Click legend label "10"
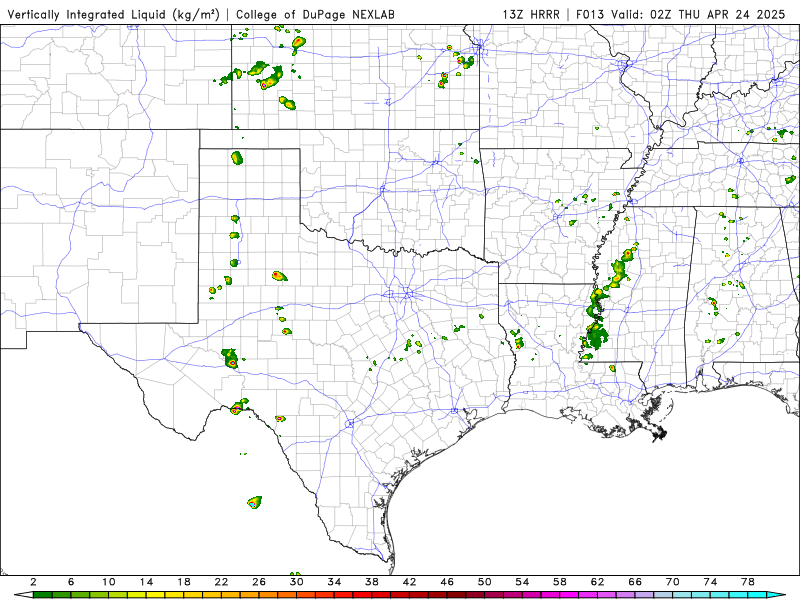 pyautogui.click(x=109, y=582)
